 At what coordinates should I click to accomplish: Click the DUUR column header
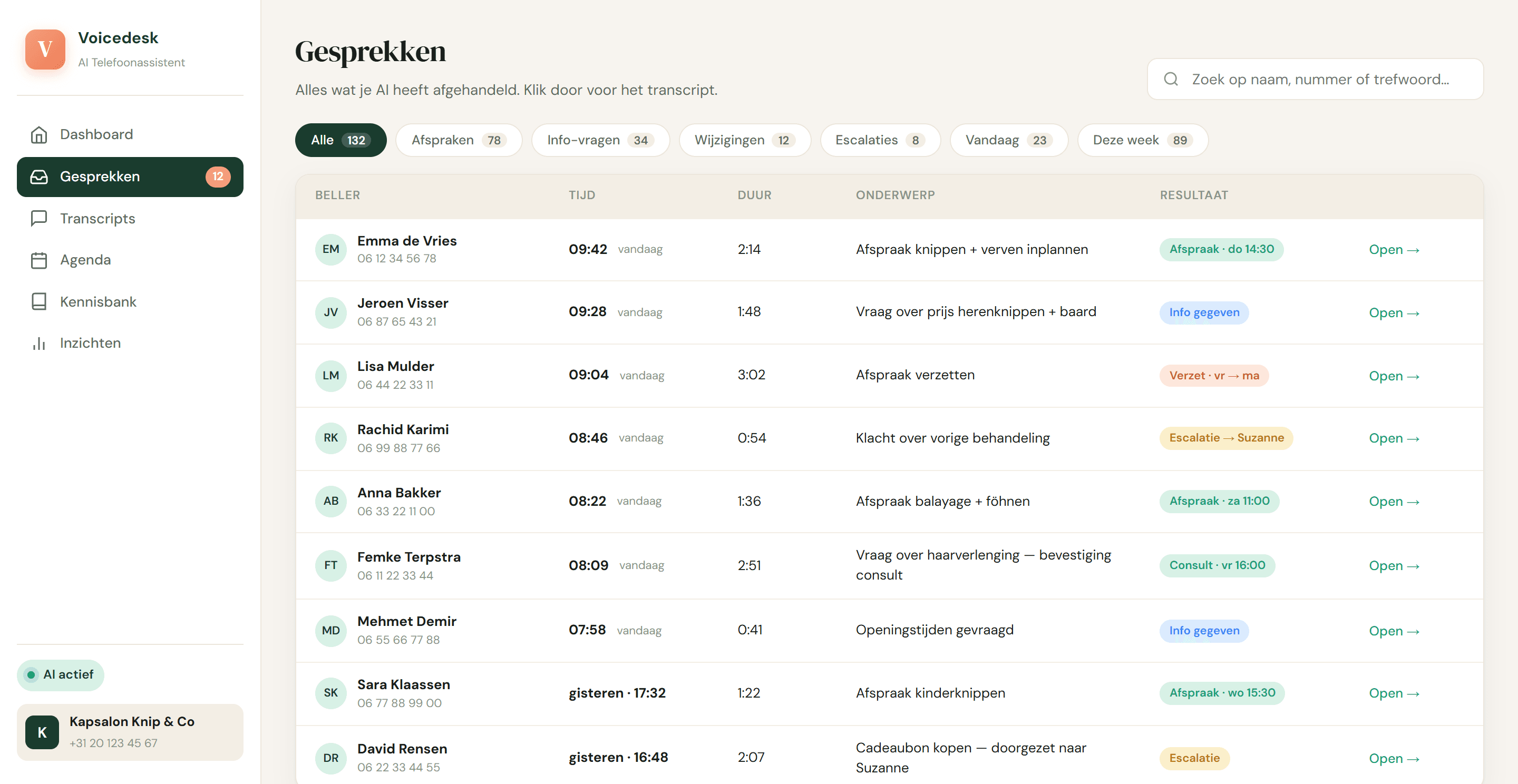(754, 195)
